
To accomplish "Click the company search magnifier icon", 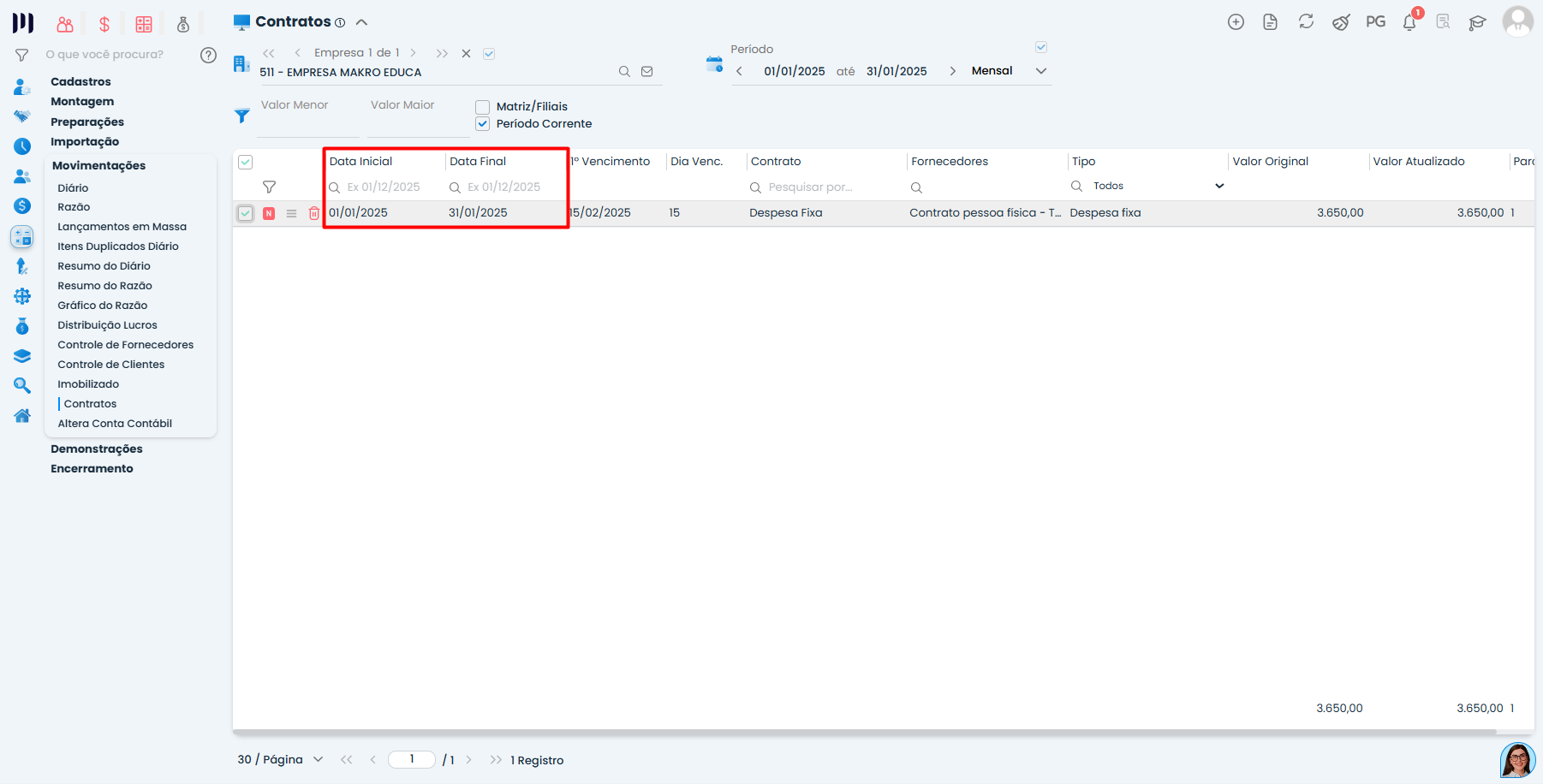I will (624, 72).
